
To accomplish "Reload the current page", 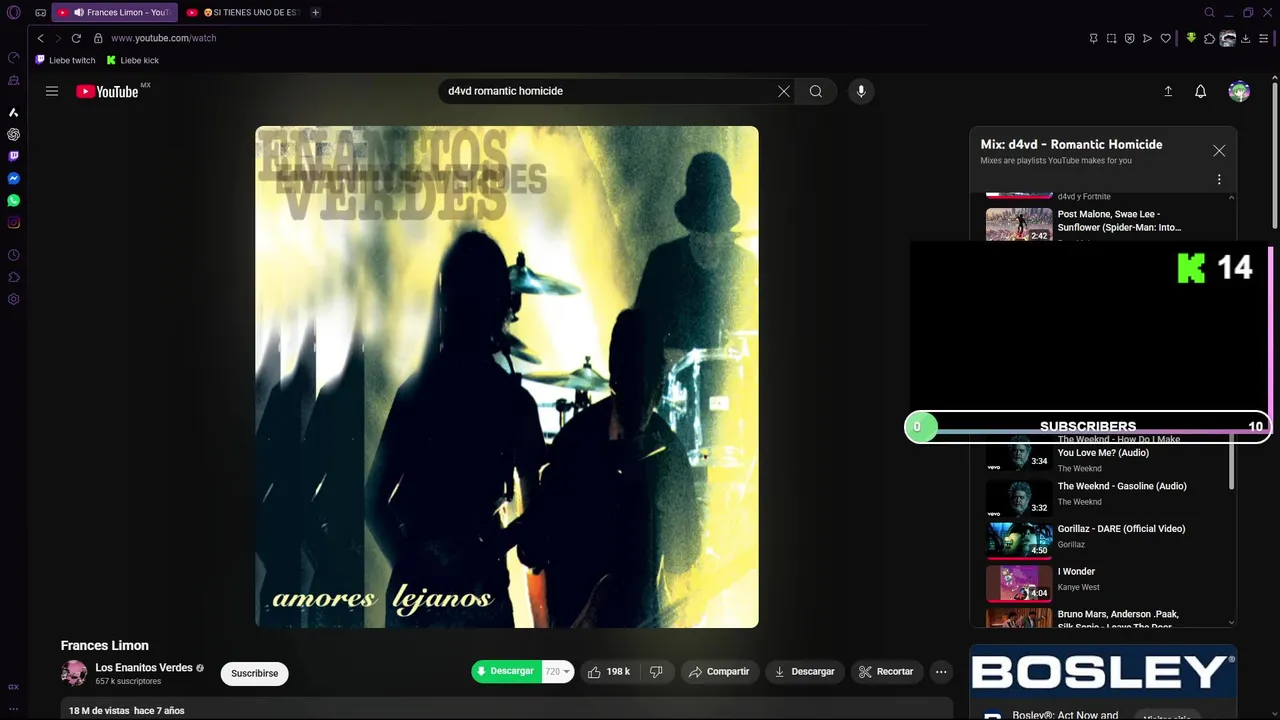I will (76, 38).
